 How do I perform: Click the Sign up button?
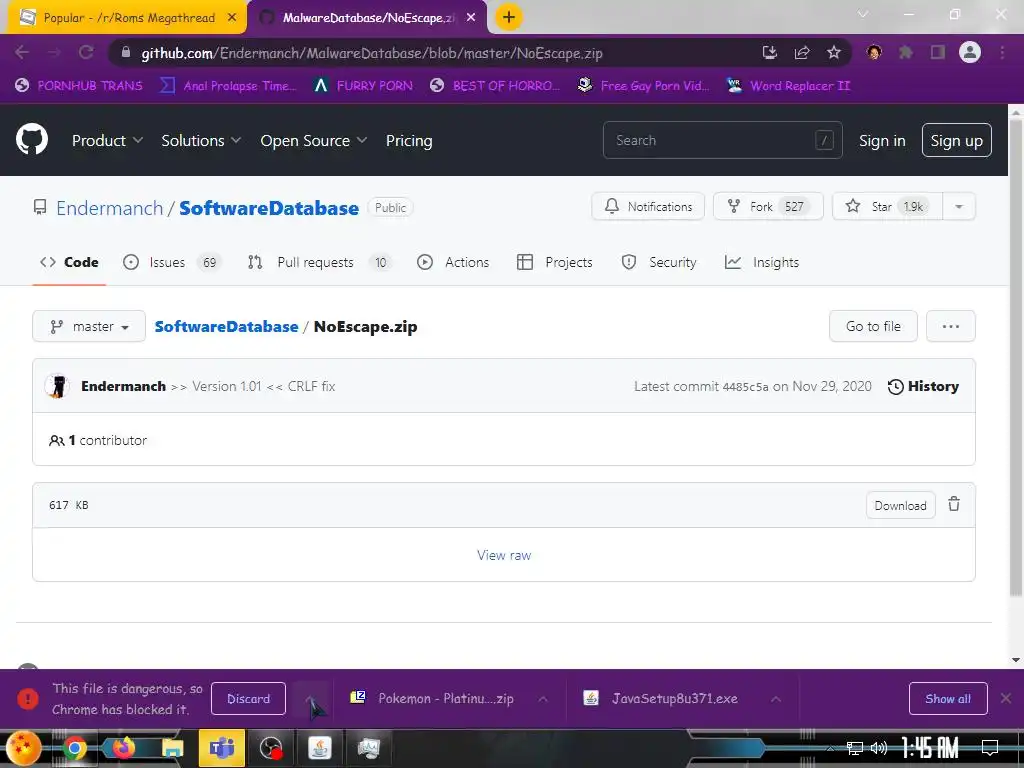coord(956,140)
